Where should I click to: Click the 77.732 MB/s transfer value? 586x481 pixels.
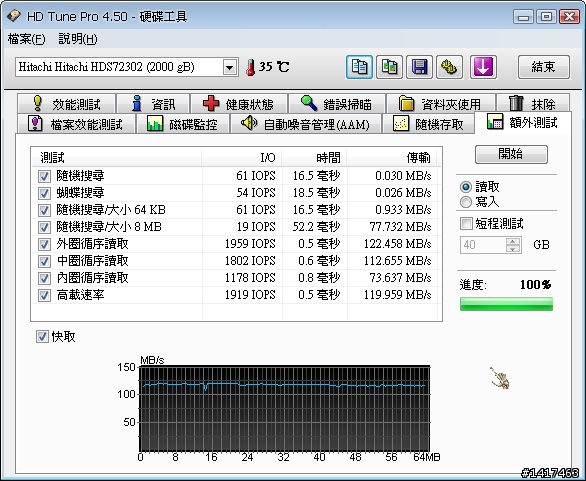pyautogui.click(x=400, y=227)
